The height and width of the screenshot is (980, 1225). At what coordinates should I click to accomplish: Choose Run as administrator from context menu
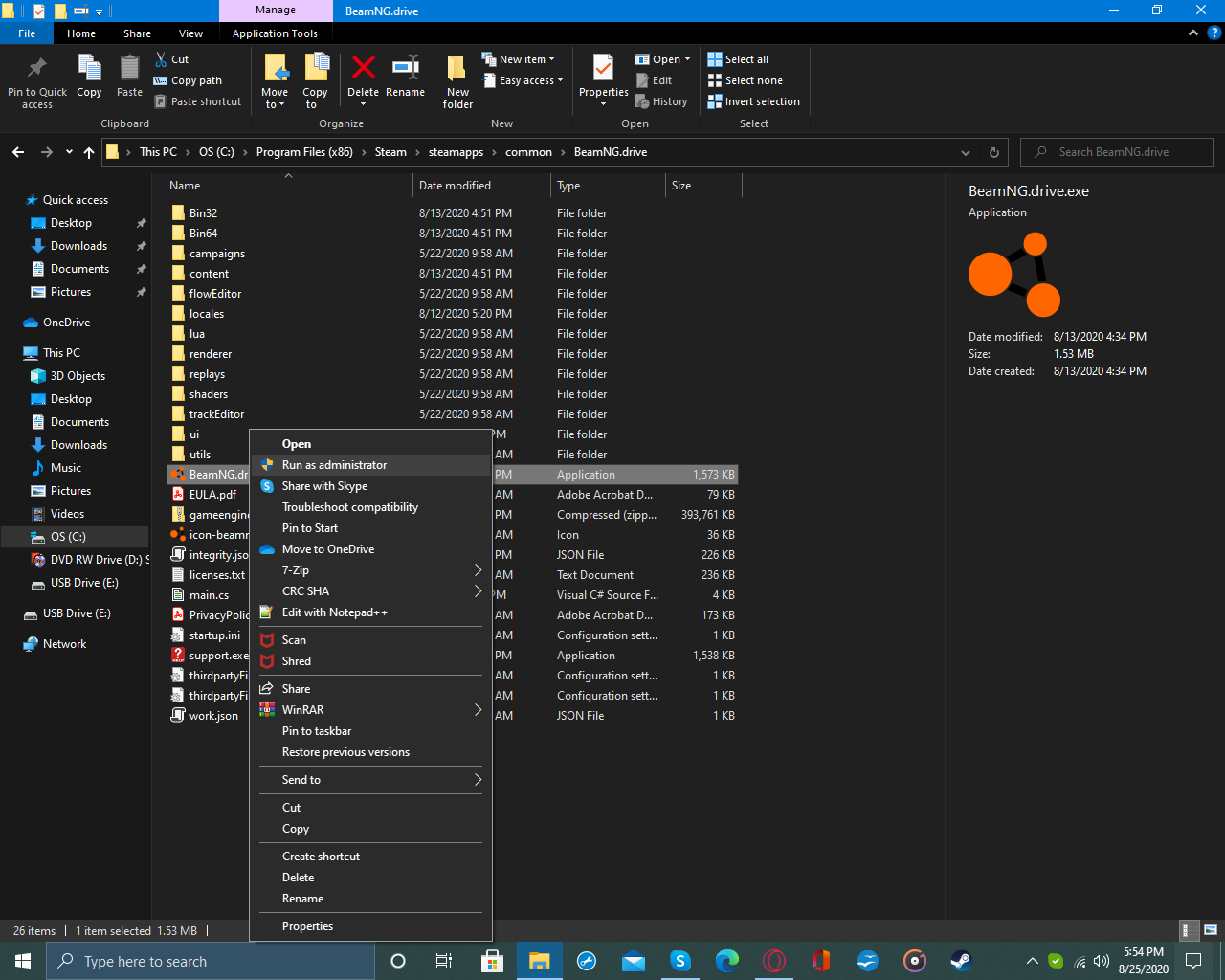click(x=371, y=465)
